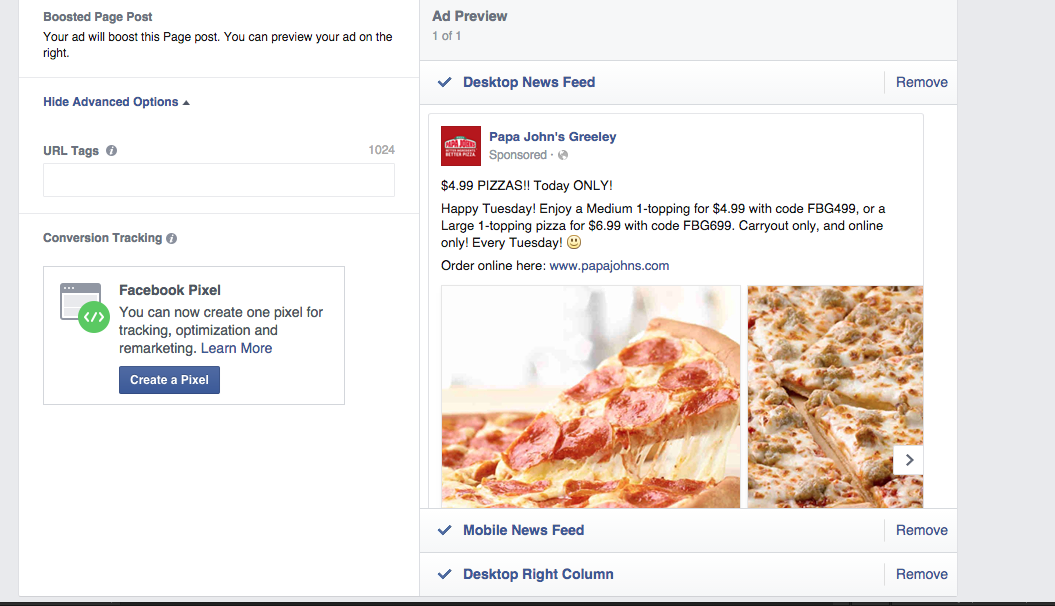Image resolution: width=1055 pixels, height=606 pixels.
Task: Click the Facebook Pixel code icon
Action: (x=93, y=317)
